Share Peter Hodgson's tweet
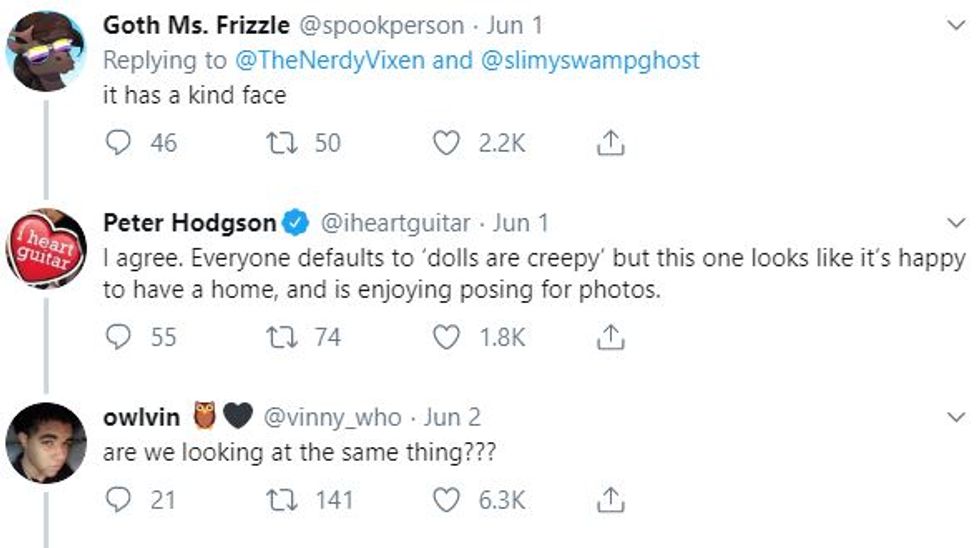 tap(609, 338)
